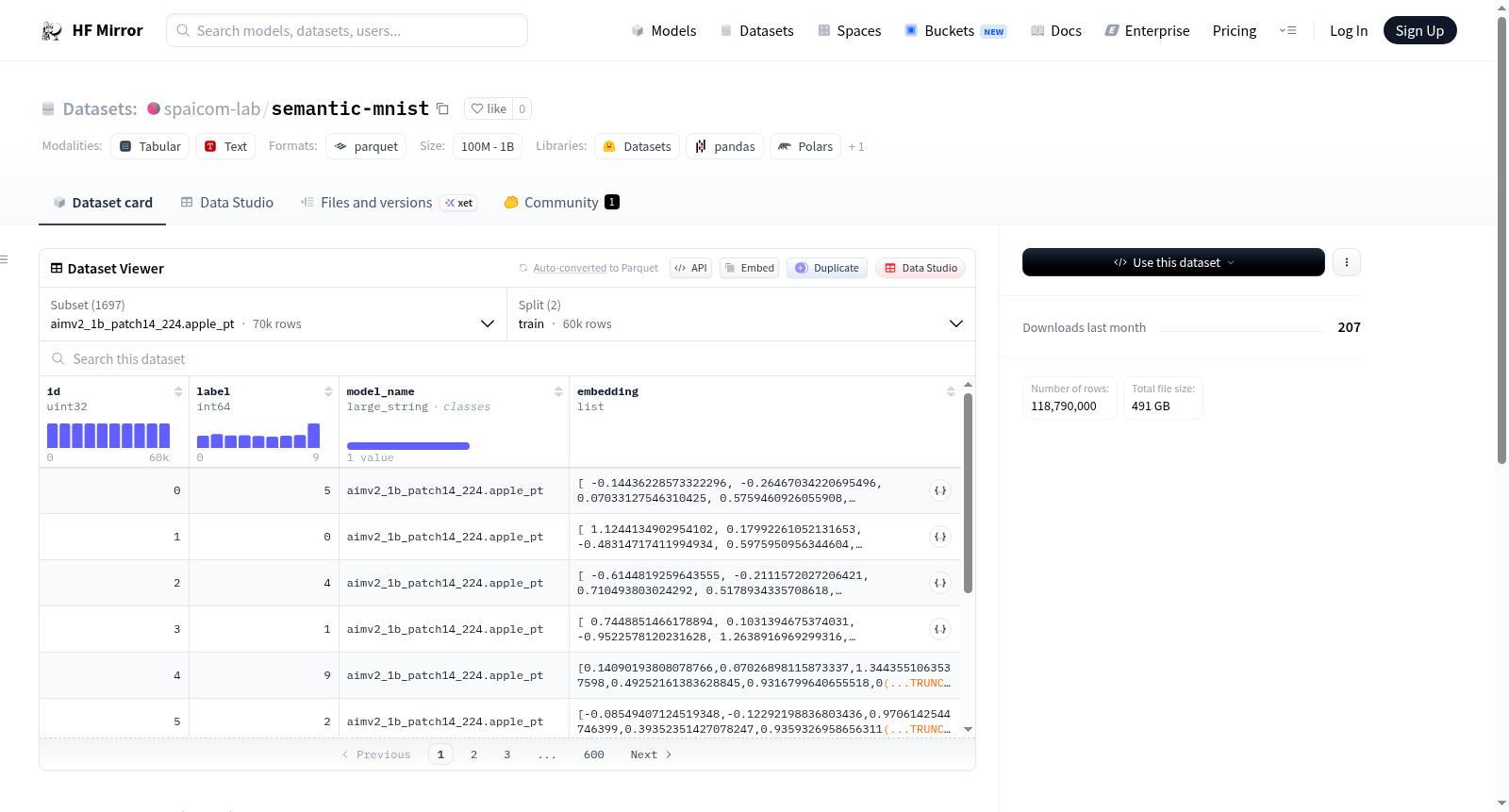Viewport: 1509px width, 812px height.
Task: Toggle the left sidebar menu icon
Action: (4, 259)
